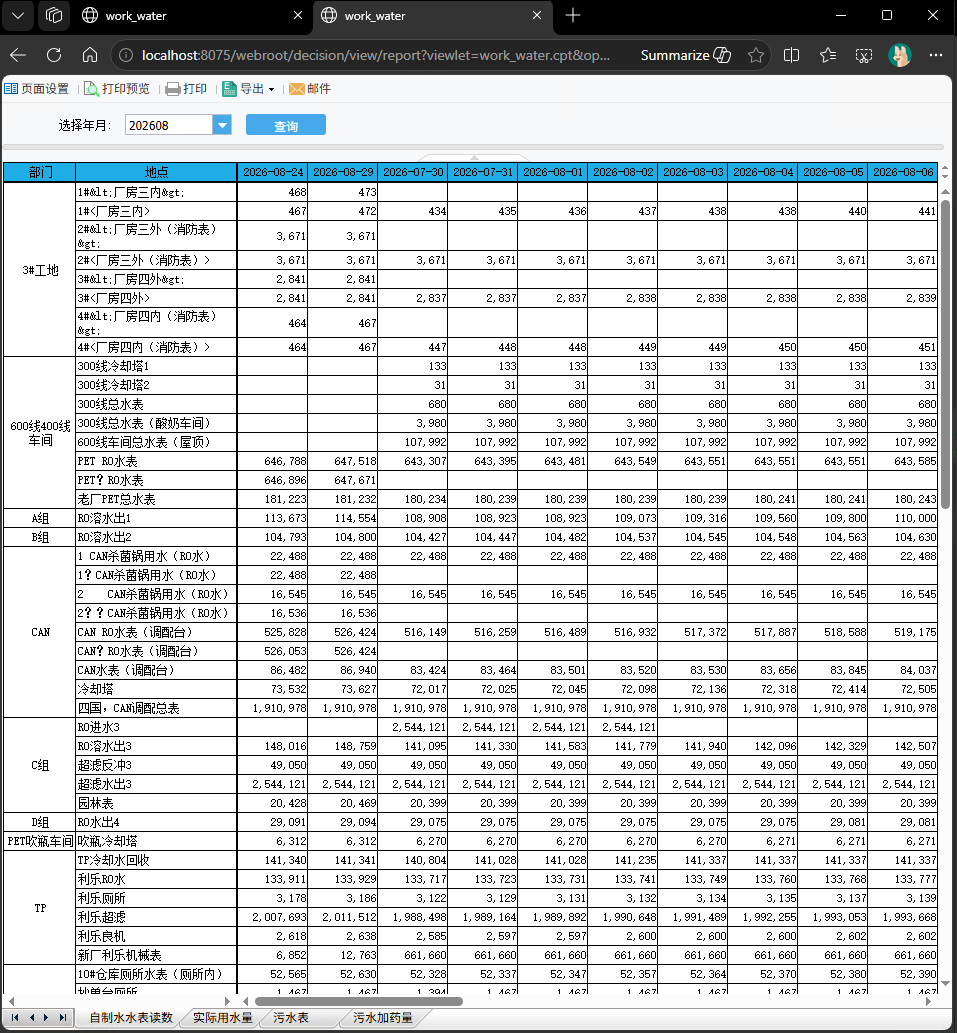Click the 地点 column header

click(156, 173)
